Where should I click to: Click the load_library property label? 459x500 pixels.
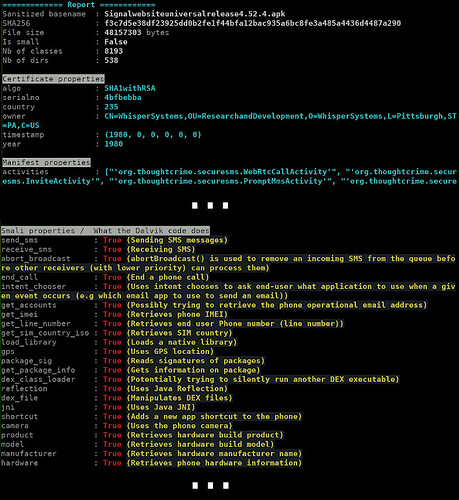[x=29, y=343]
